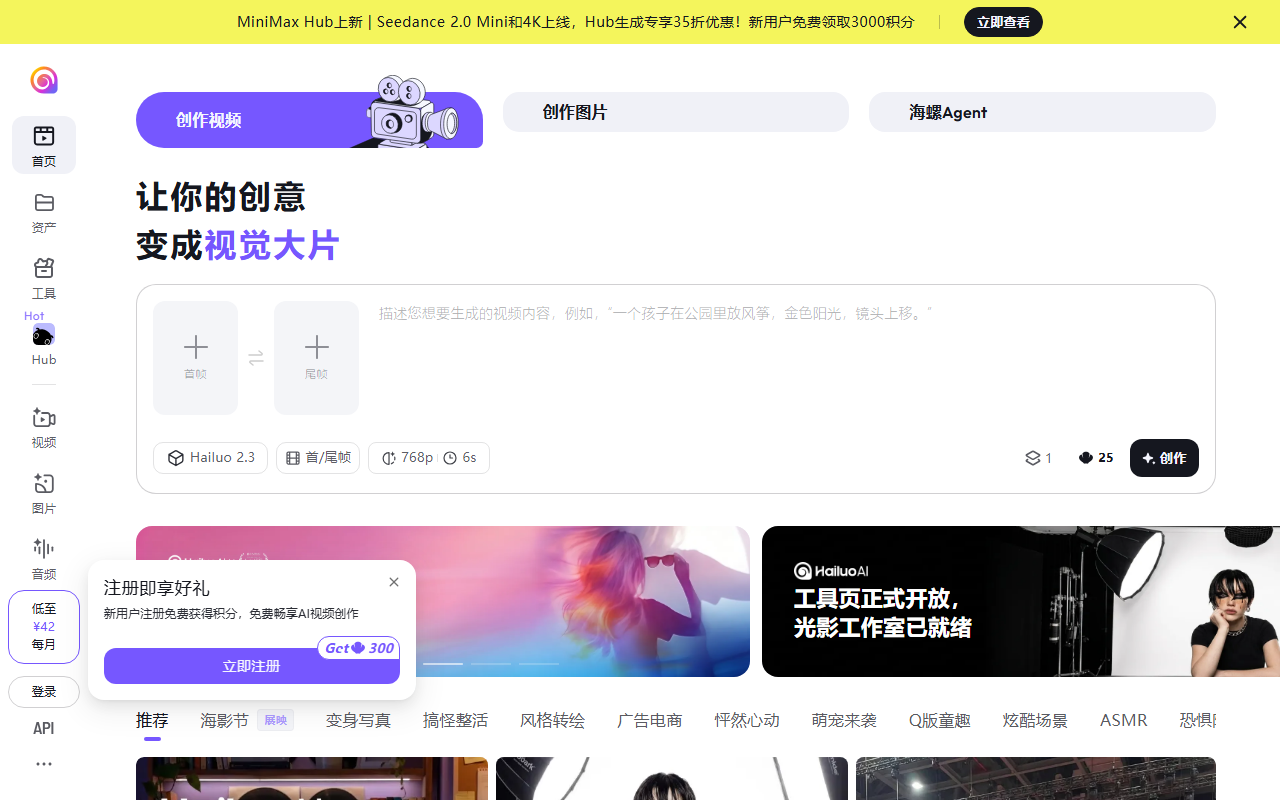This screenshot has width=1280, height=800.
Task: Open the 音频 audio sidebar item
Action: (44, 559)
